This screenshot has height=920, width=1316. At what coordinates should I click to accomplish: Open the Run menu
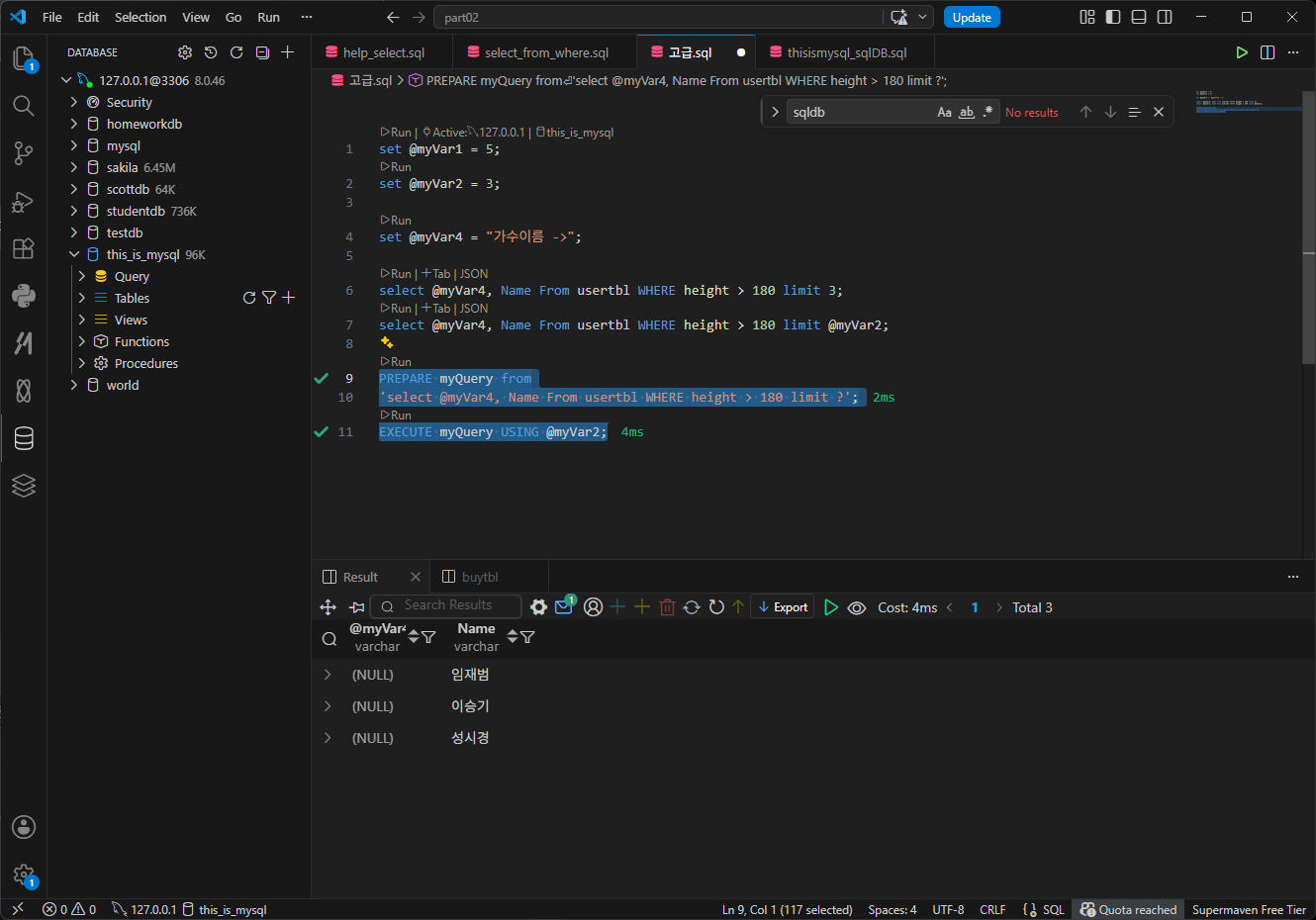268,17
